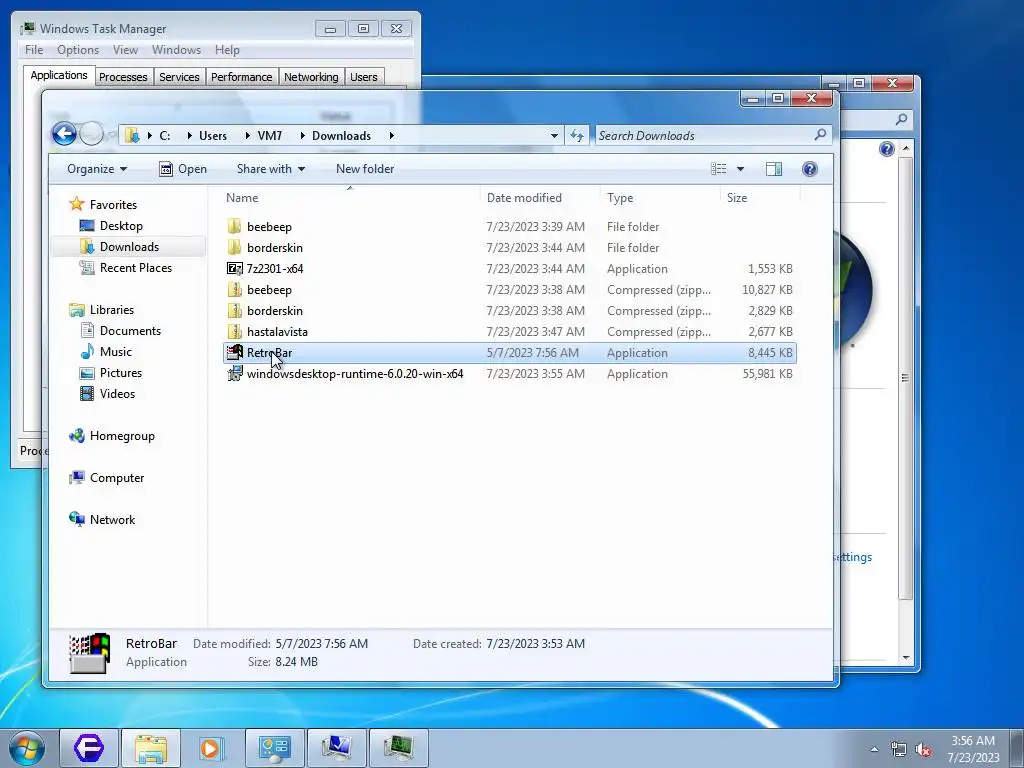Click the search magnifier in Search Downloads
This screenshot has height=768, width=1024.
click(820, 135)
